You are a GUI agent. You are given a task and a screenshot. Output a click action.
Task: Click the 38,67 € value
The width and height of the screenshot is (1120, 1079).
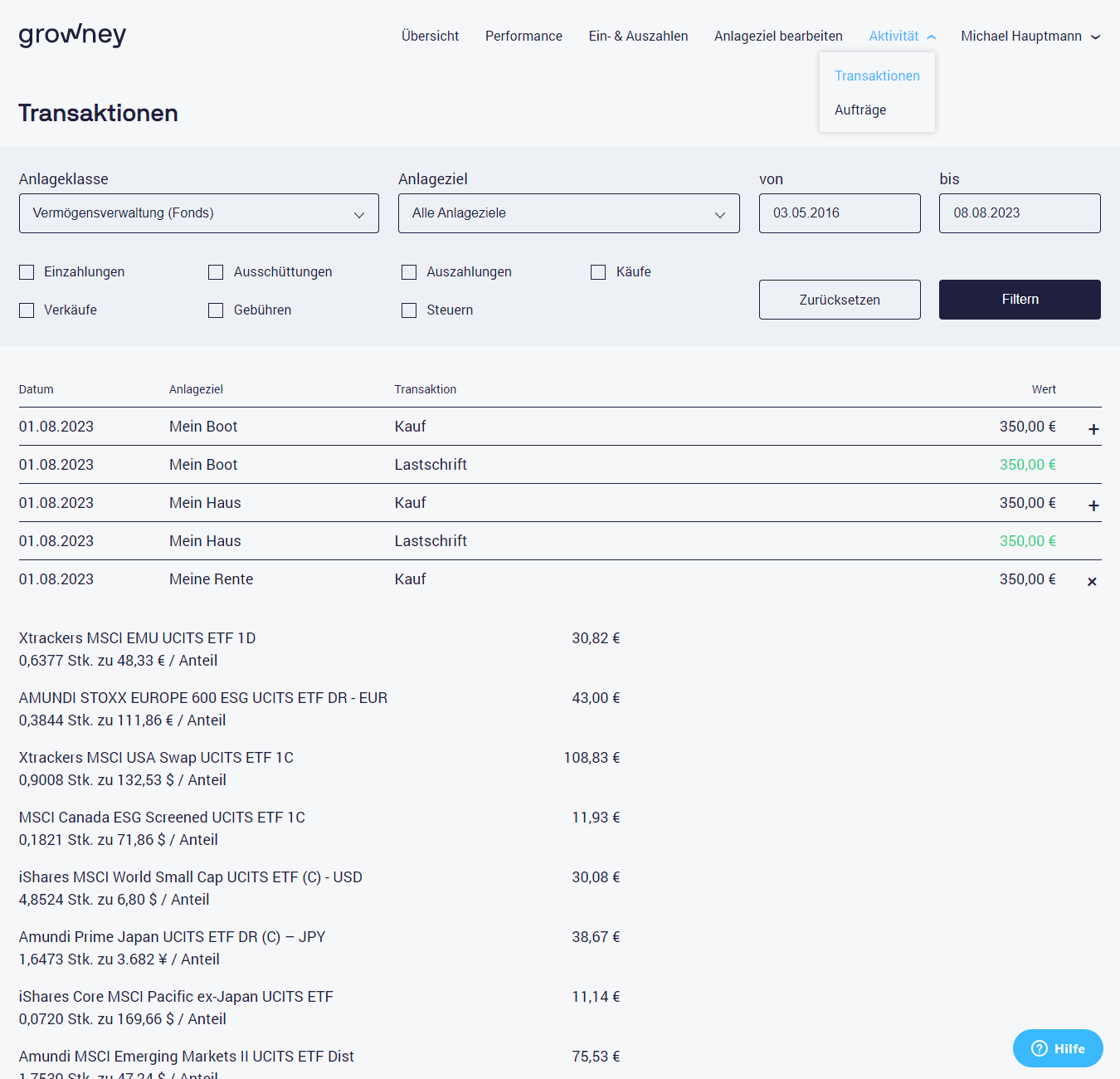(596, 937)
